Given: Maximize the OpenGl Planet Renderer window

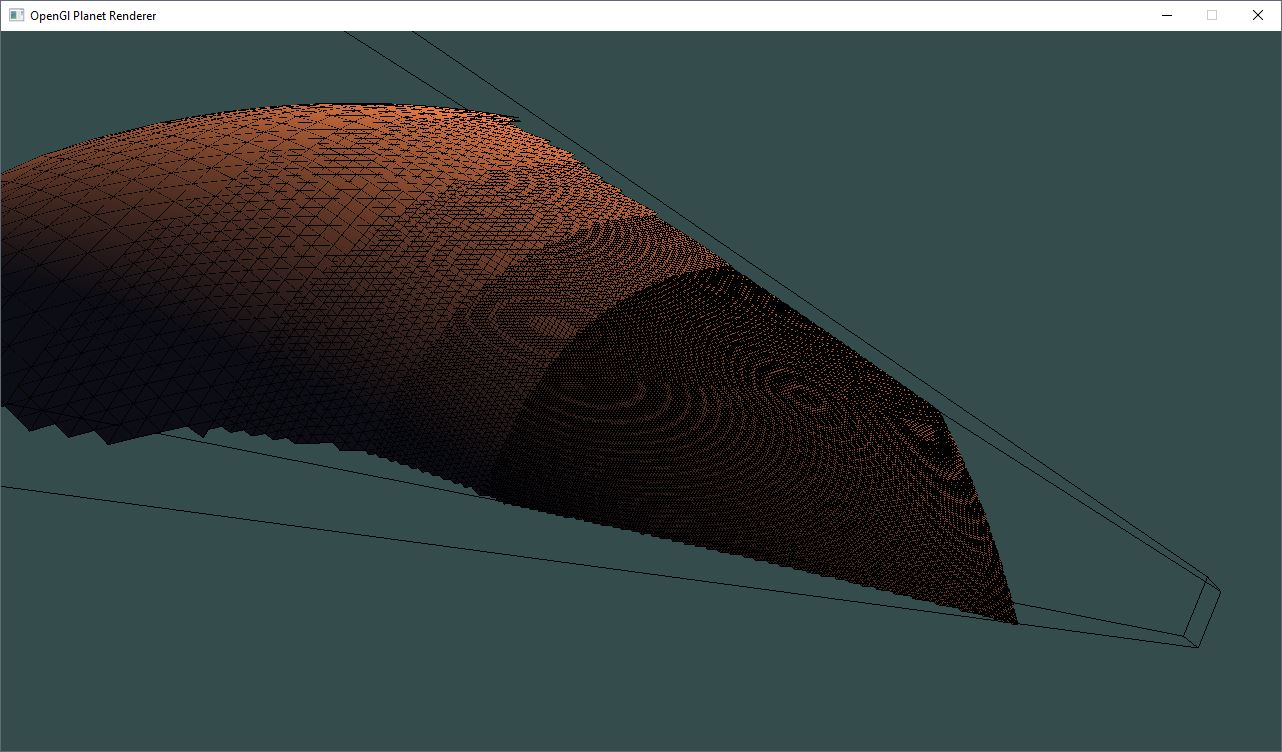Looking at the screenshot, I should click(1211, 15).
